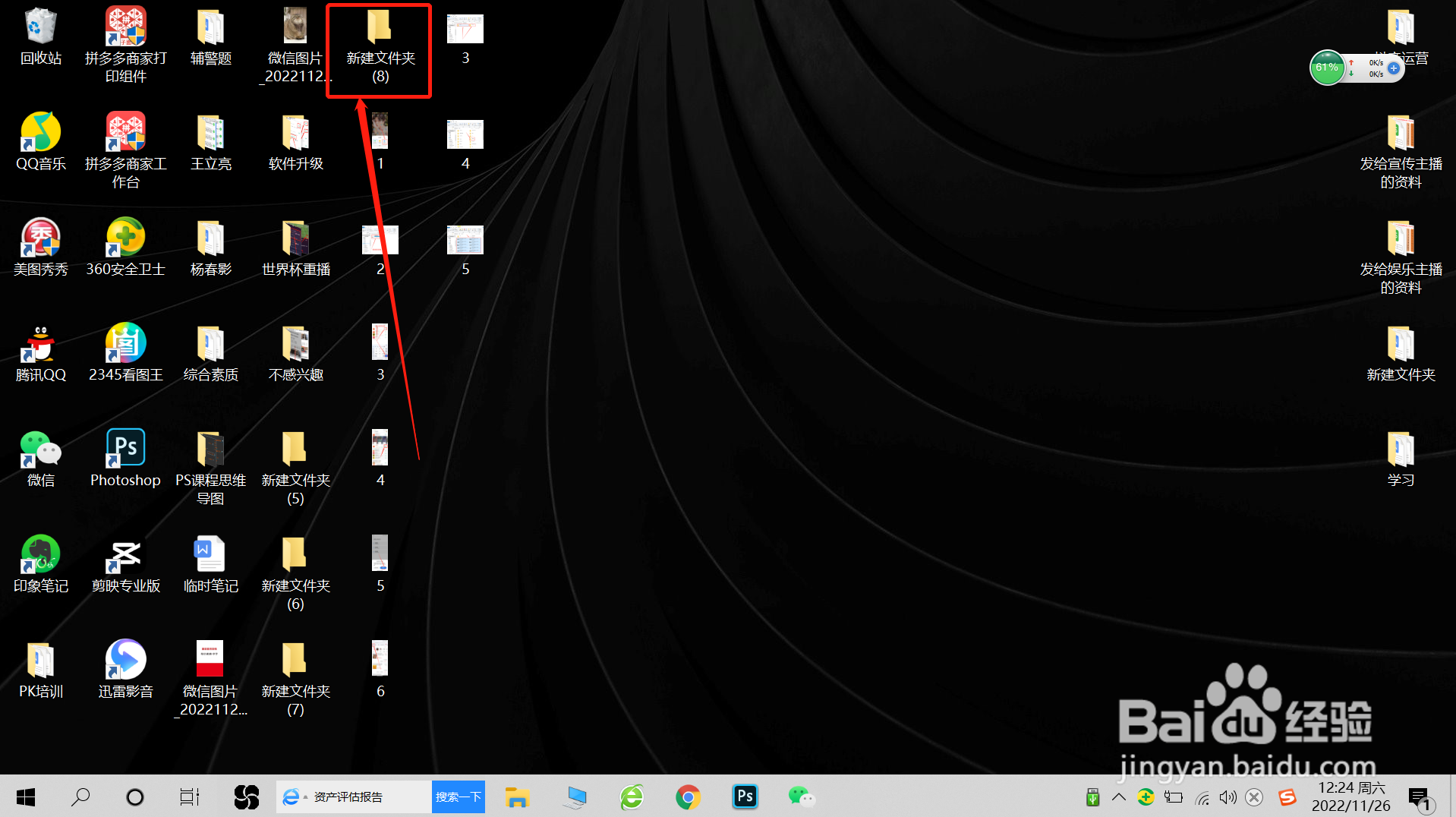This screenshot has height=817, width=1456.
Task: Open taskbar search magnifier
Action: click(80, 796)
